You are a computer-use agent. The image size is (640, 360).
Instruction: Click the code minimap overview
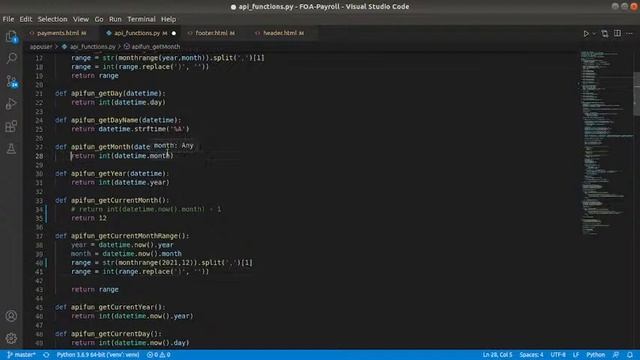606,143
